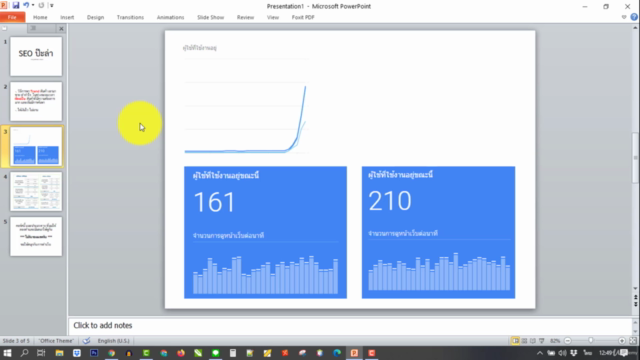Click the spell check icon in status bar
The height and width of the screenshot is (360, 640).
86,340
